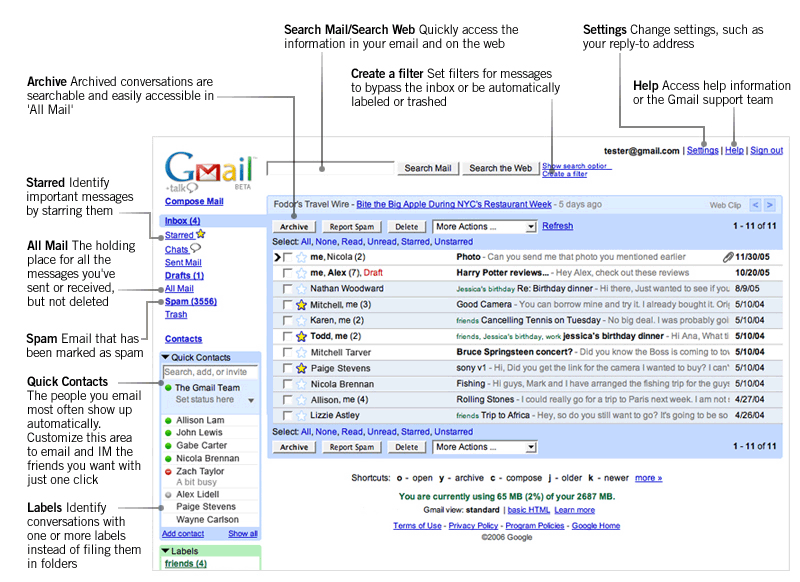Screen dimensions: 800x582
Task: Tick the checkbox for Nathan Woodward's message
Action: tap(288, 289)
